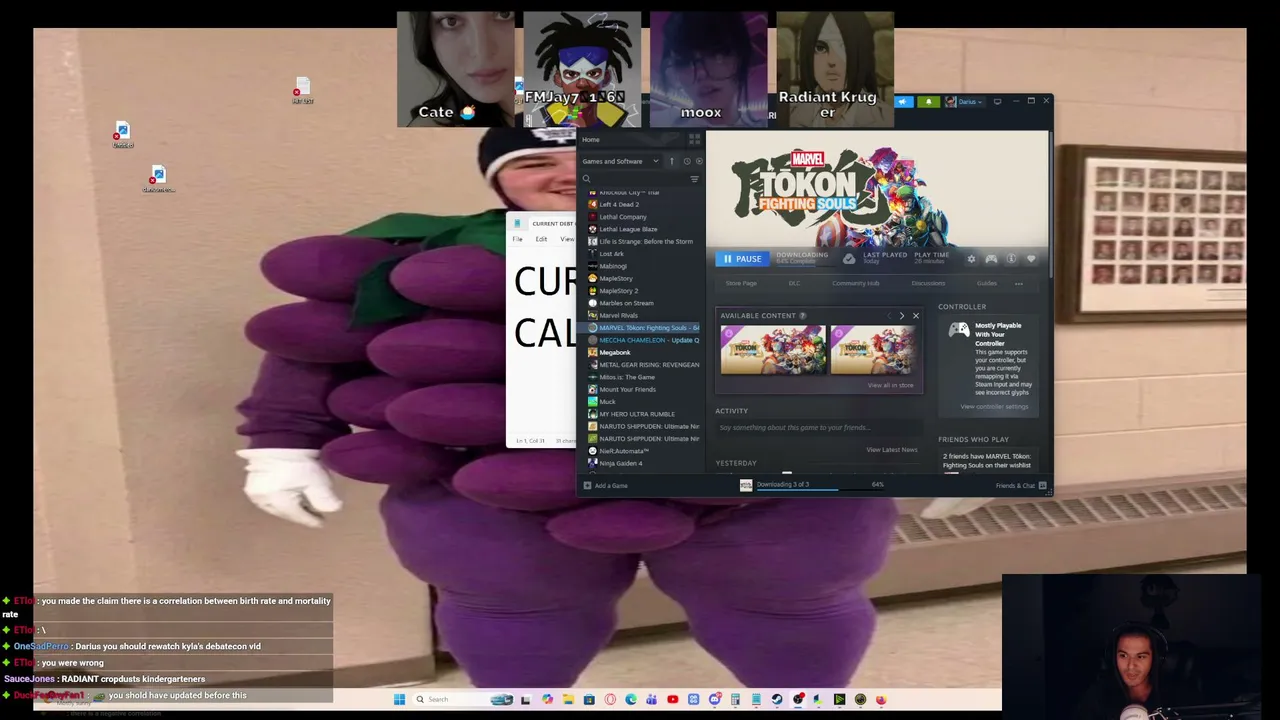Open the green Steam notifications bell
This screenshot has width=1280, height=720.
(x=928, y=102)
